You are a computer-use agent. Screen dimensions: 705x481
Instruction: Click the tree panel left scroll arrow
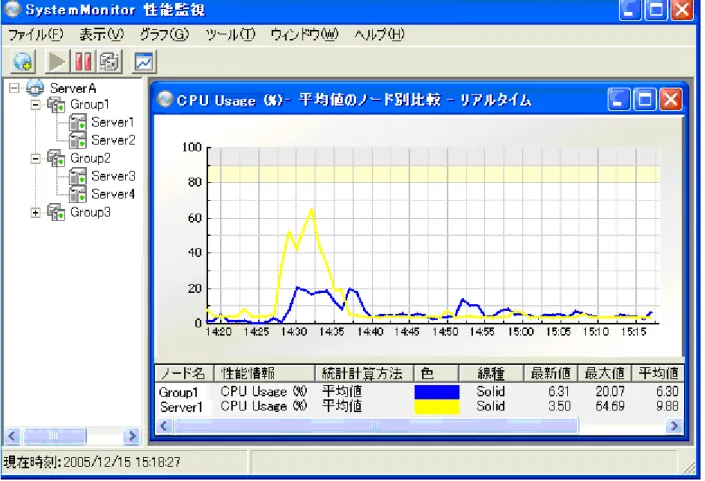pos(12,436)
